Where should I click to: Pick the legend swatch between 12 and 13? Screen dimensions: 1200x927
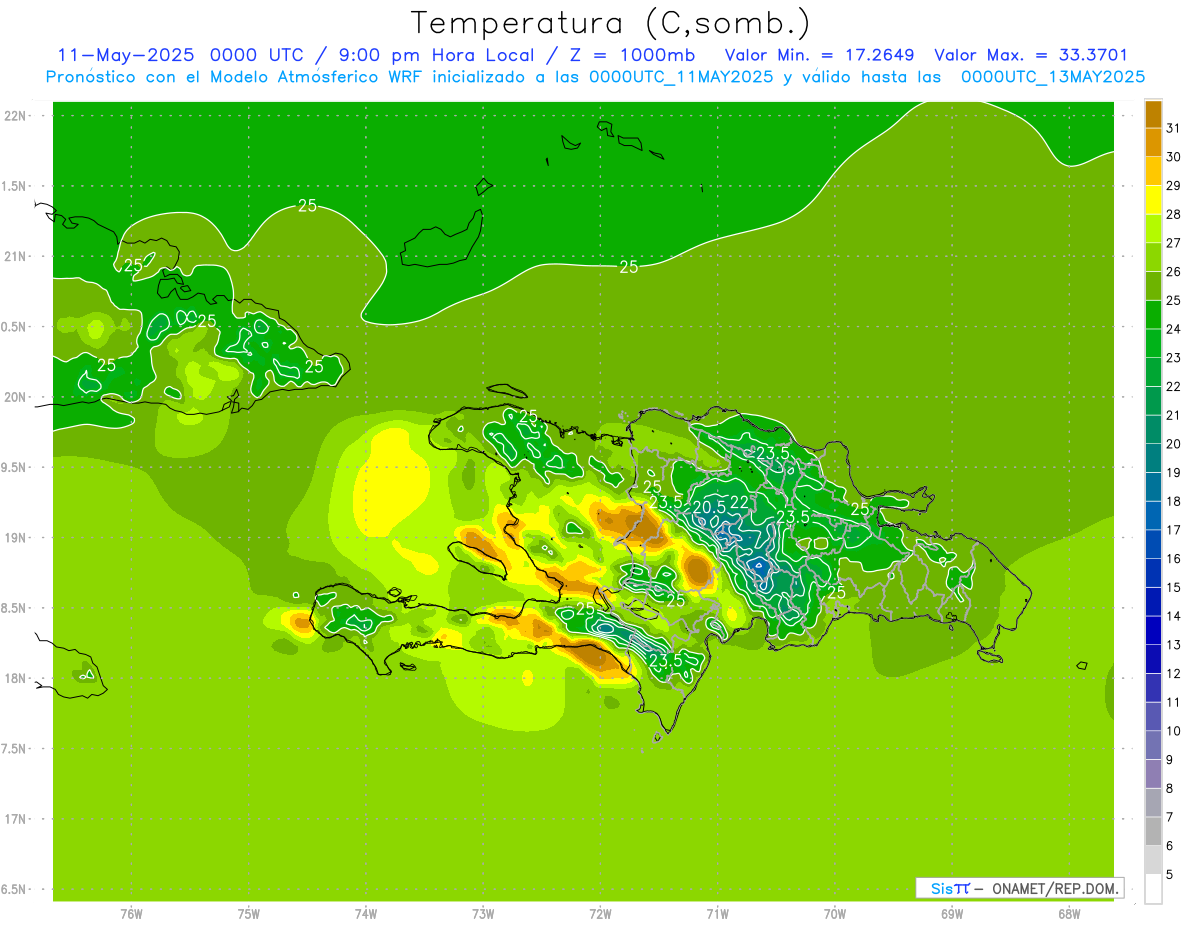point(1153,659)
